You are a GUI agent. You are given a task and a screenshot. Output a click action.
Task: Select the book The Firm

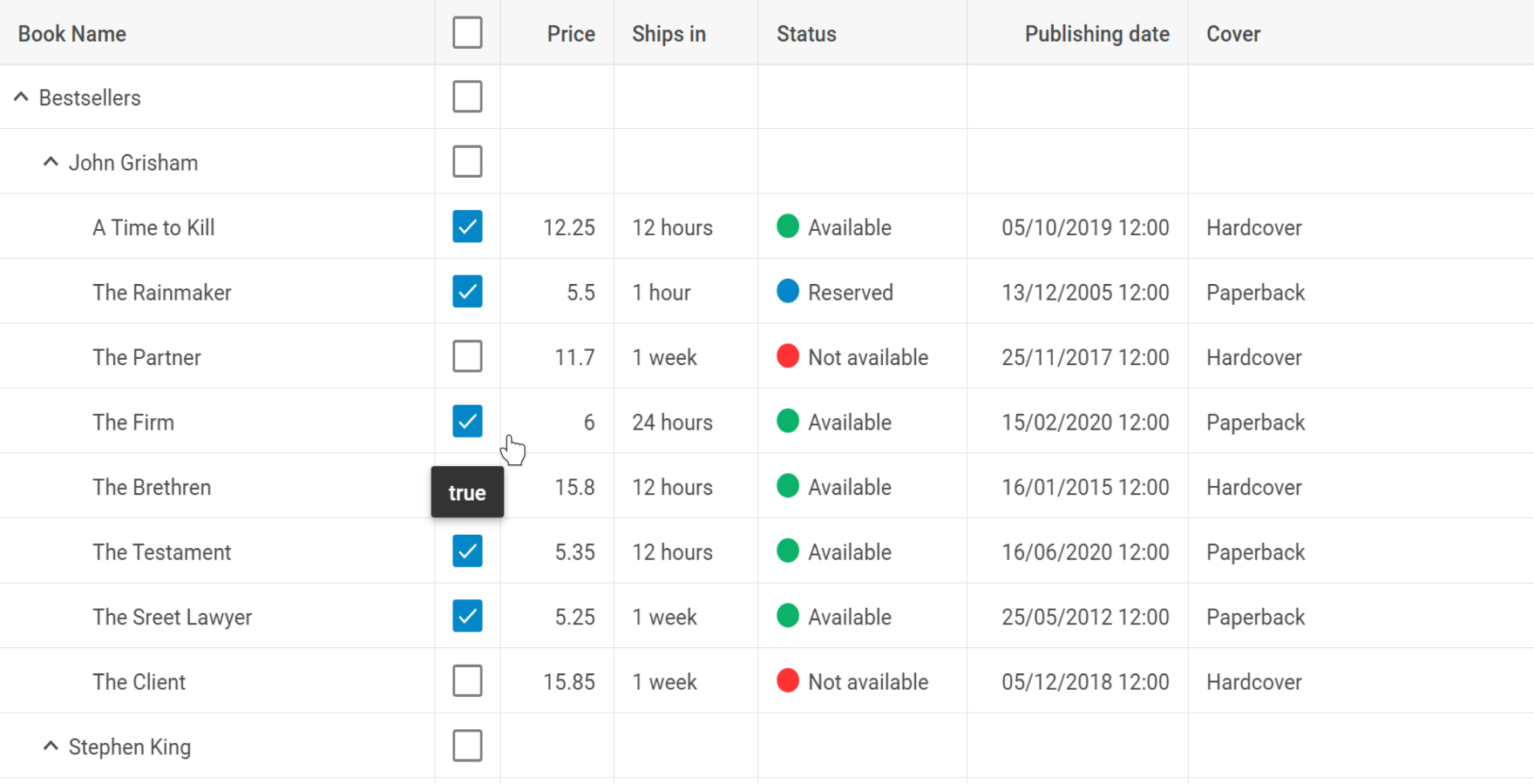pyautogui.click(x=133, y=422)
